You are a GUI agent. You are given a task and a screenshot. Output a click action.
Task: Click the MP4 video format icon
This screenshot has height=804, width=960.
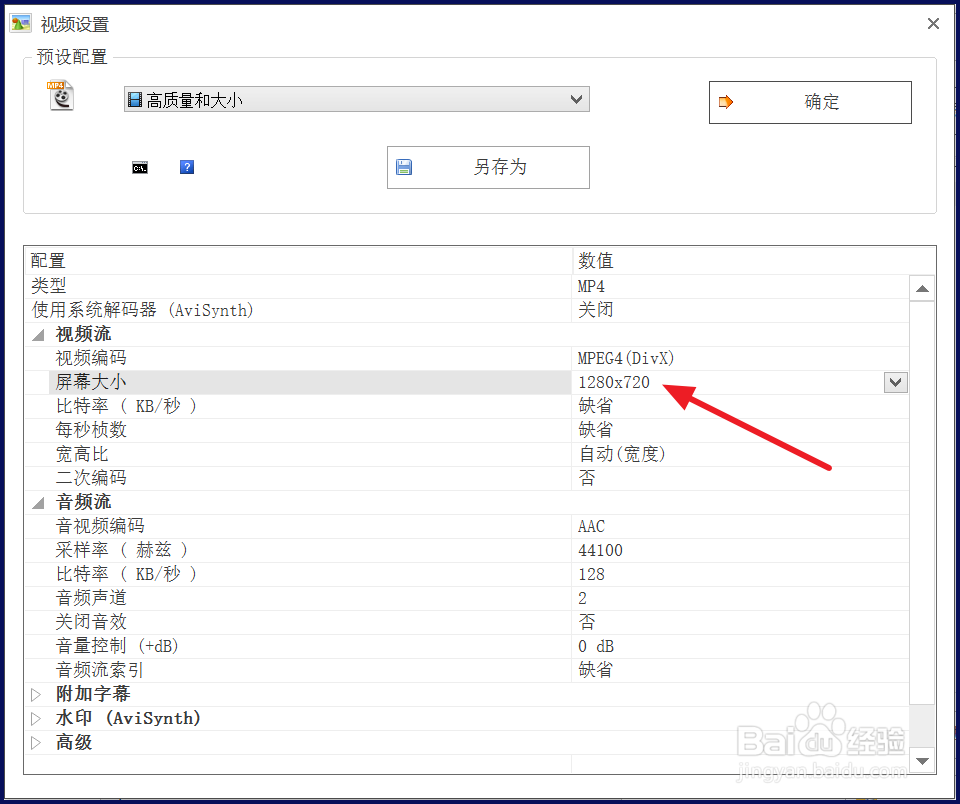(60, 96)
